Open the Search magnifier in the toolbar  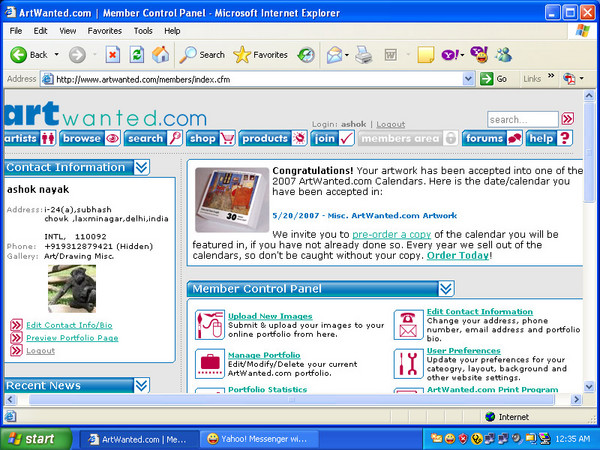pos(202,55)
